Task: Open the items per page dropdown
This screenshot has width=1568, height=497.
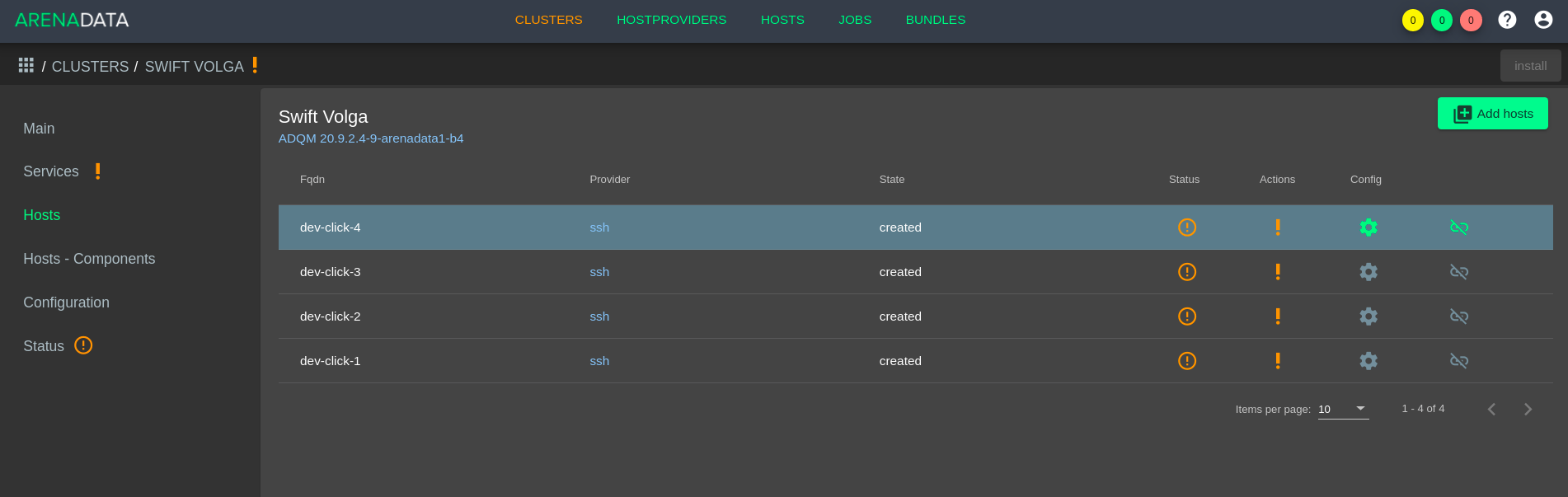Action: 1343,409
